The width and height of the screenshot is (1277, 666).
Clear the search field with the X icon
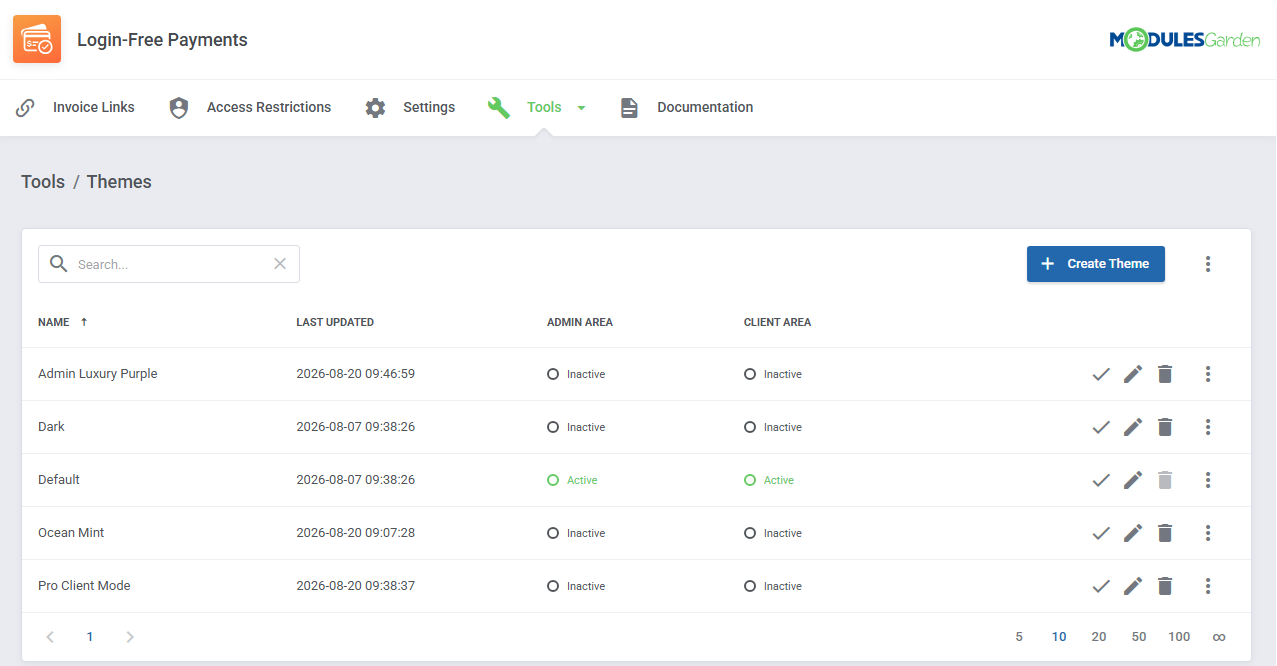pos(280,264)
